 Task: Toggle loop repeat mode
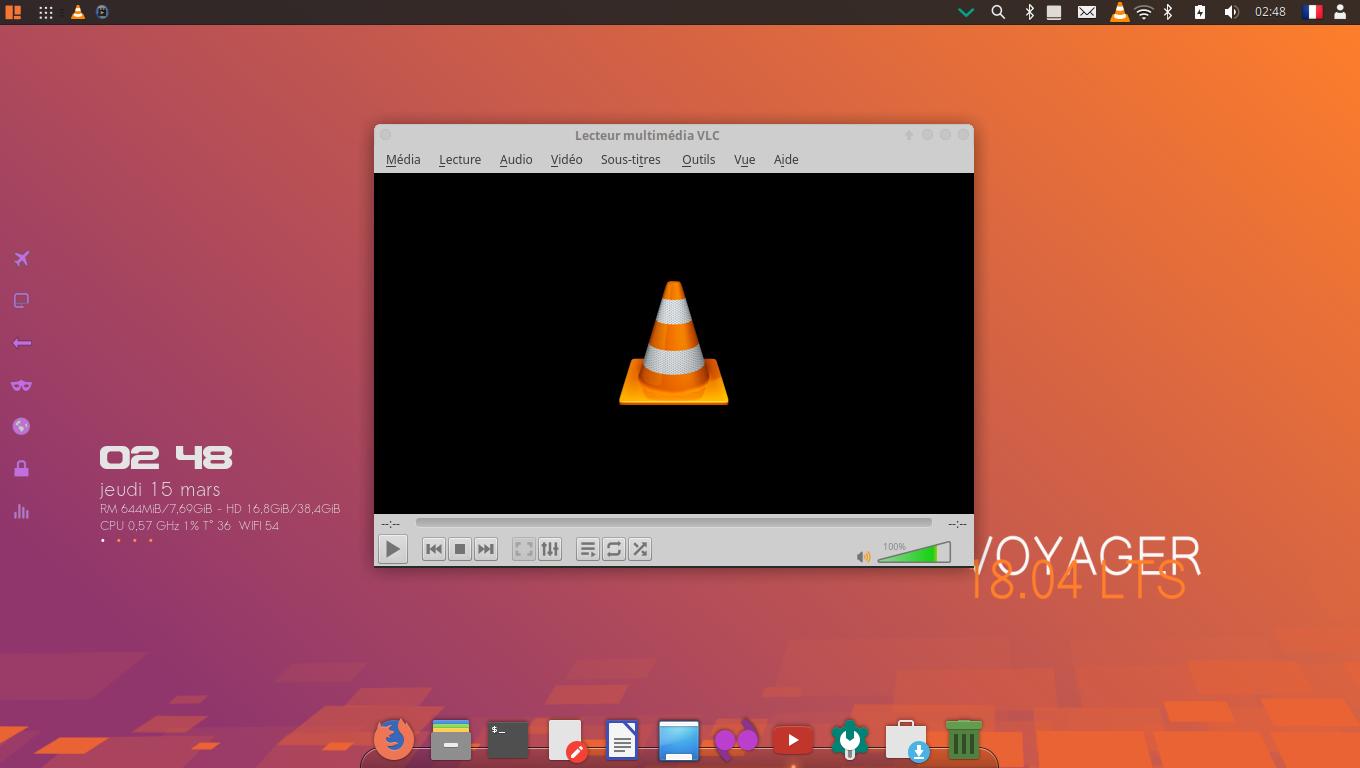tap(614, 549)
